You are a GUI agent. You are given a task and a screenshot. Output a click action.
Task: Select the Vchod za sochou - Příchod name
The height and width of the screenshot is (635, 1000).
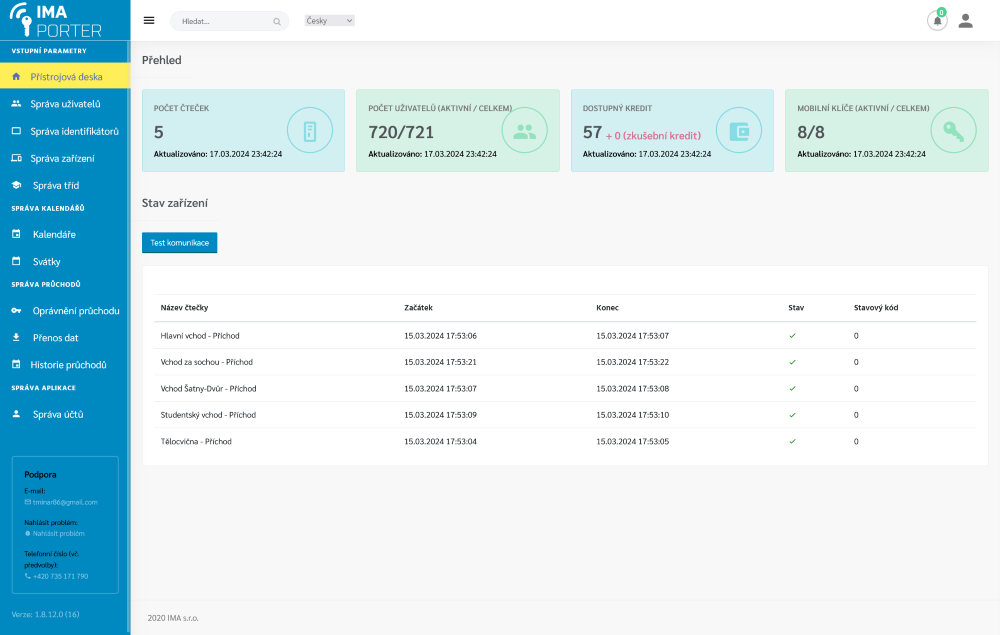click(207, 362)
